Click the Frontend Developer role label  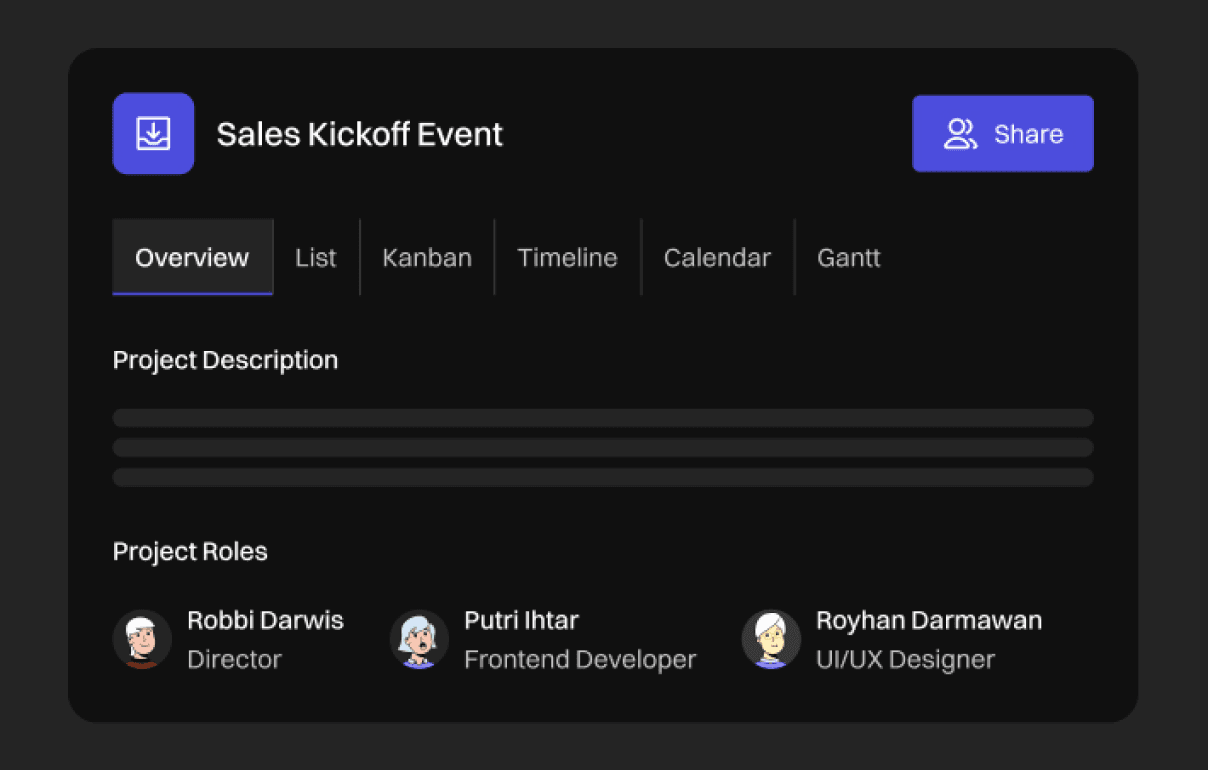click(580, 660)
